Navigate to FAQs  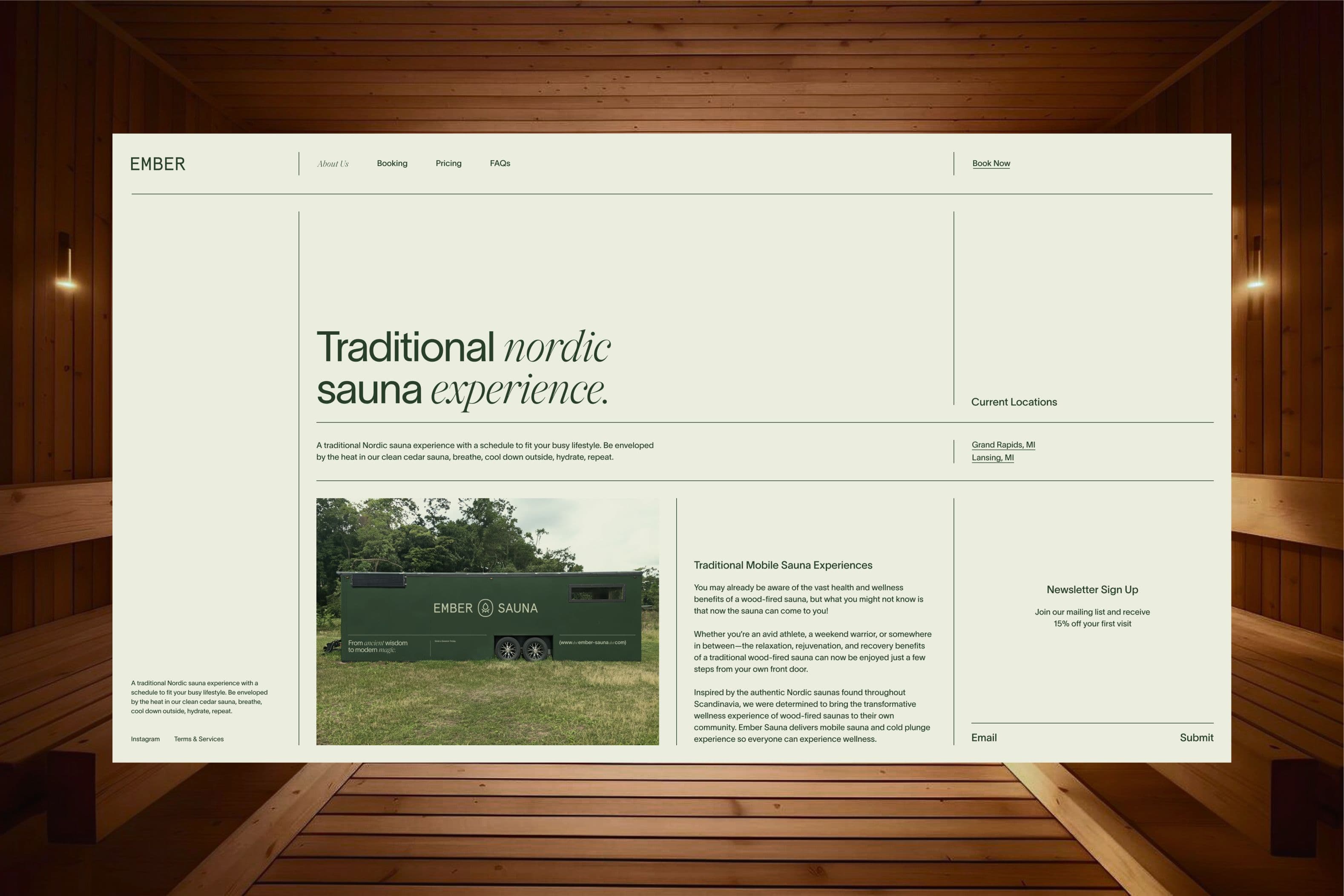[x=500, y=164]
